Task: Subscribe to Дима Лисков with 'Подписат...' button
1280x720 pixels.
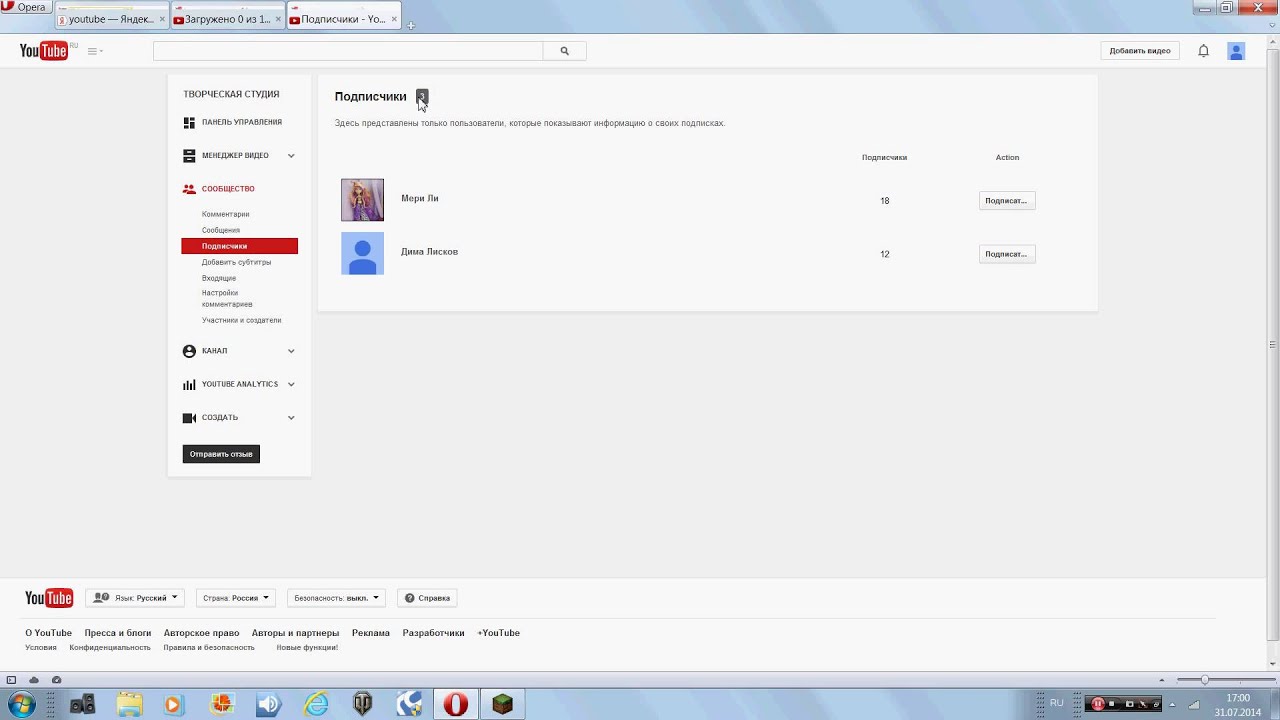Action: tap(1006, 254)
